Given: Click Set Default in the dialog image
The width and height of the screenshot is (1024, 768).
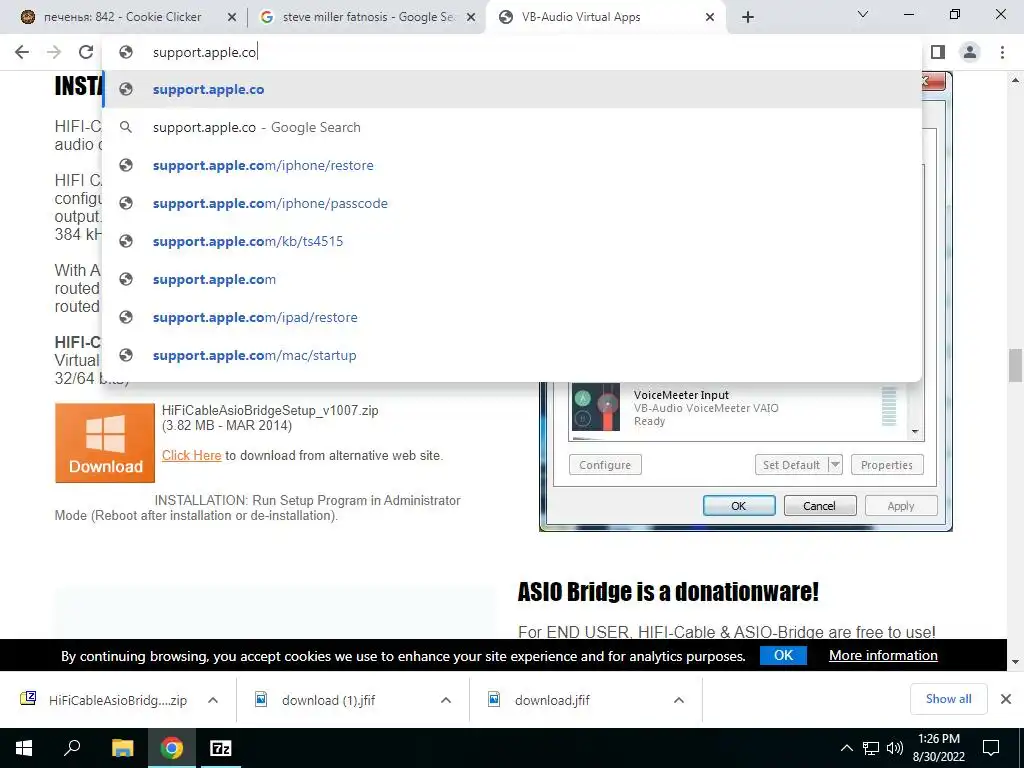Looking at the screenshot, I should click(x=791, y=465).
